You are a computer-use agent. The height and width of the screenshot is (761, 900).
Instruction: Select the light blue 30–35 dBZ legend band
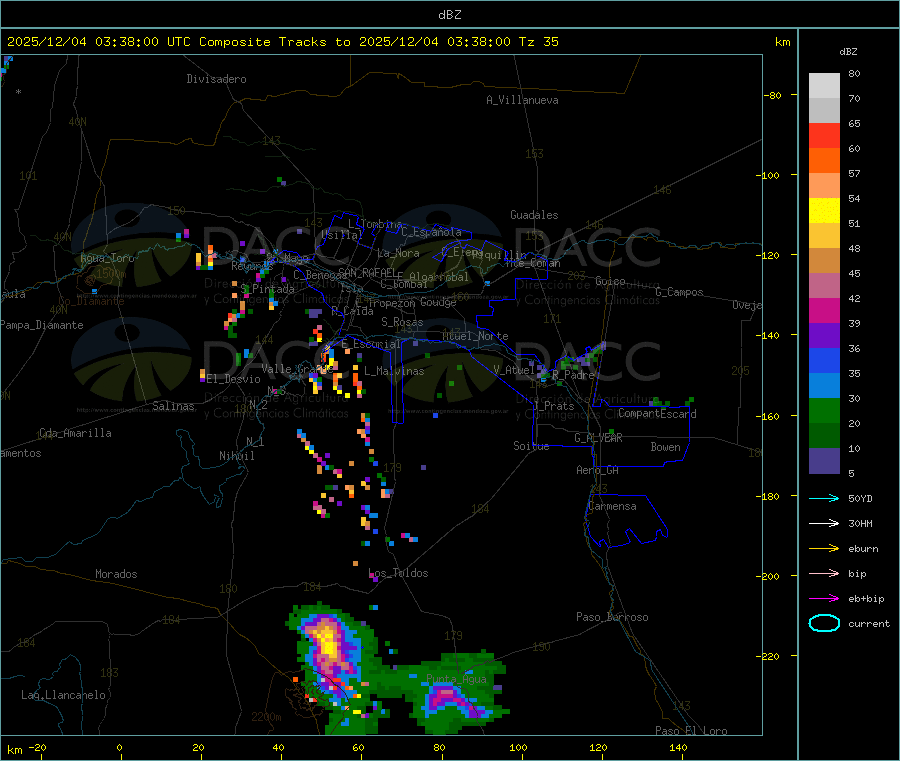pyautogui.click(x=824, y=386)
